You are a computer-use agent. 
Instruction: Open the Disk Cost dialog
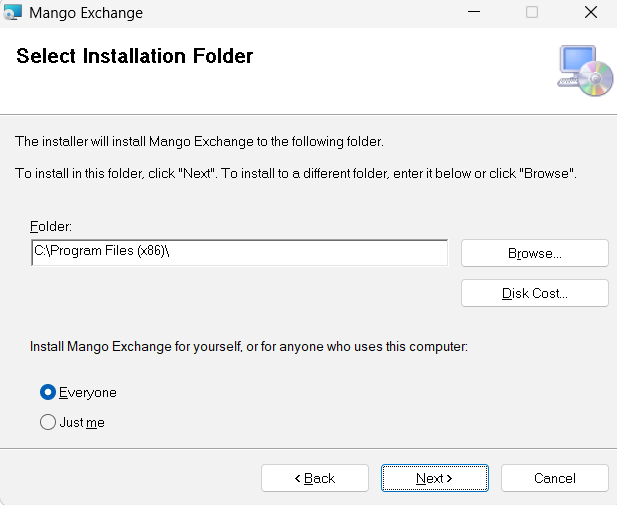[534, 293]
